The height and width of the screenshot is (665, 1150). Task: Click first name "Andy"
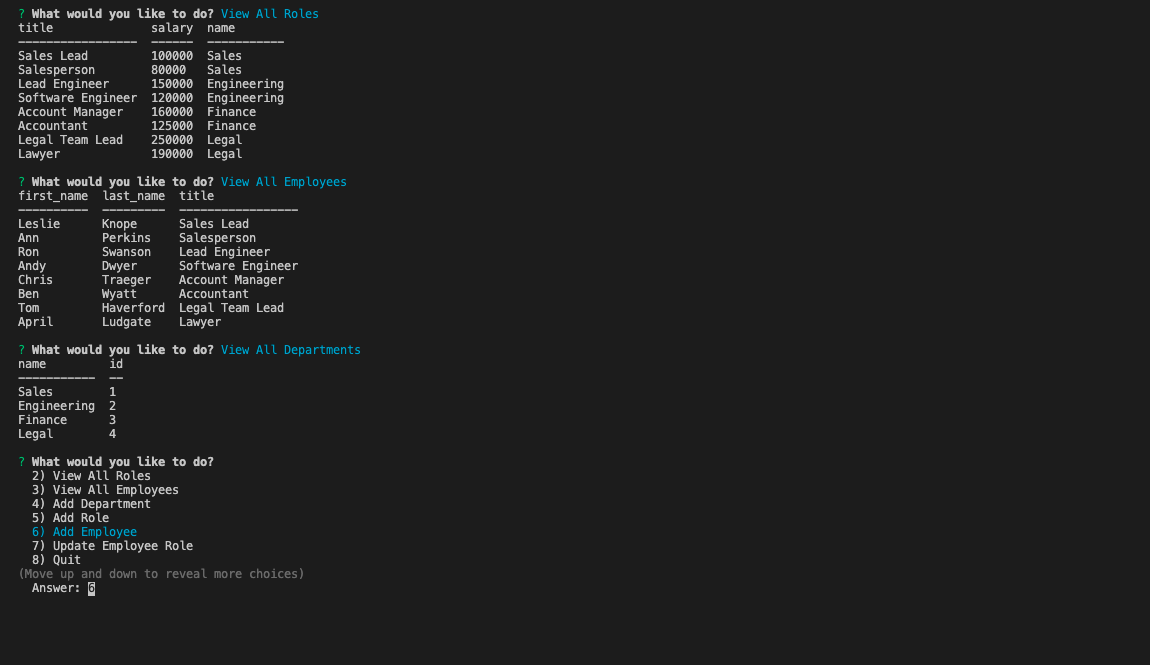[32, 265]
